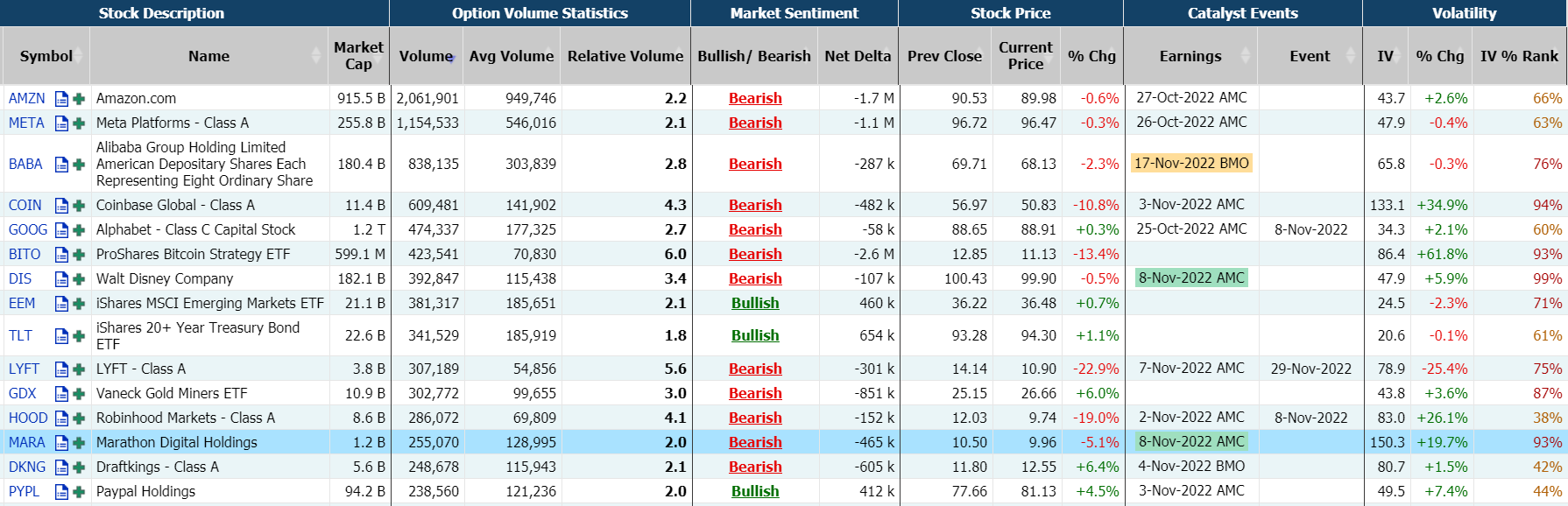Click Bullish link in EEM row
1568x506 pixels.
pos(755,304)
